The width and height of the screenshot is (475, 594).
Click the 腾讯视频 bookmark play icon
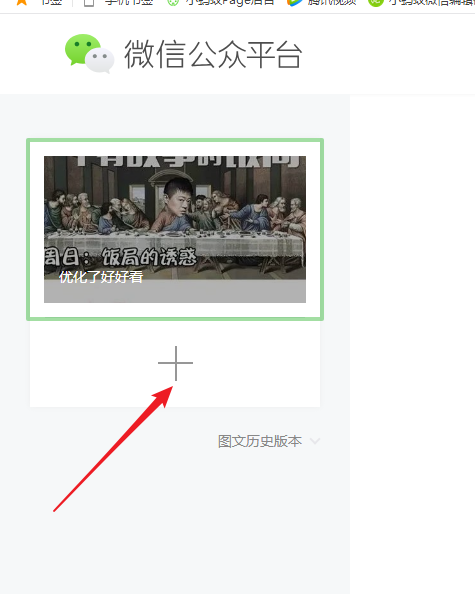(294, 3)
